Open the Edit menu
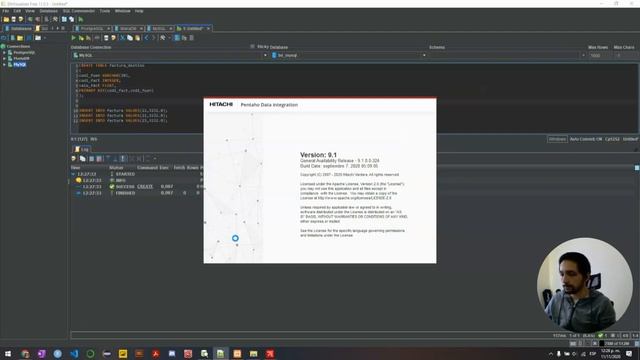640x360 pixels. 17,11
